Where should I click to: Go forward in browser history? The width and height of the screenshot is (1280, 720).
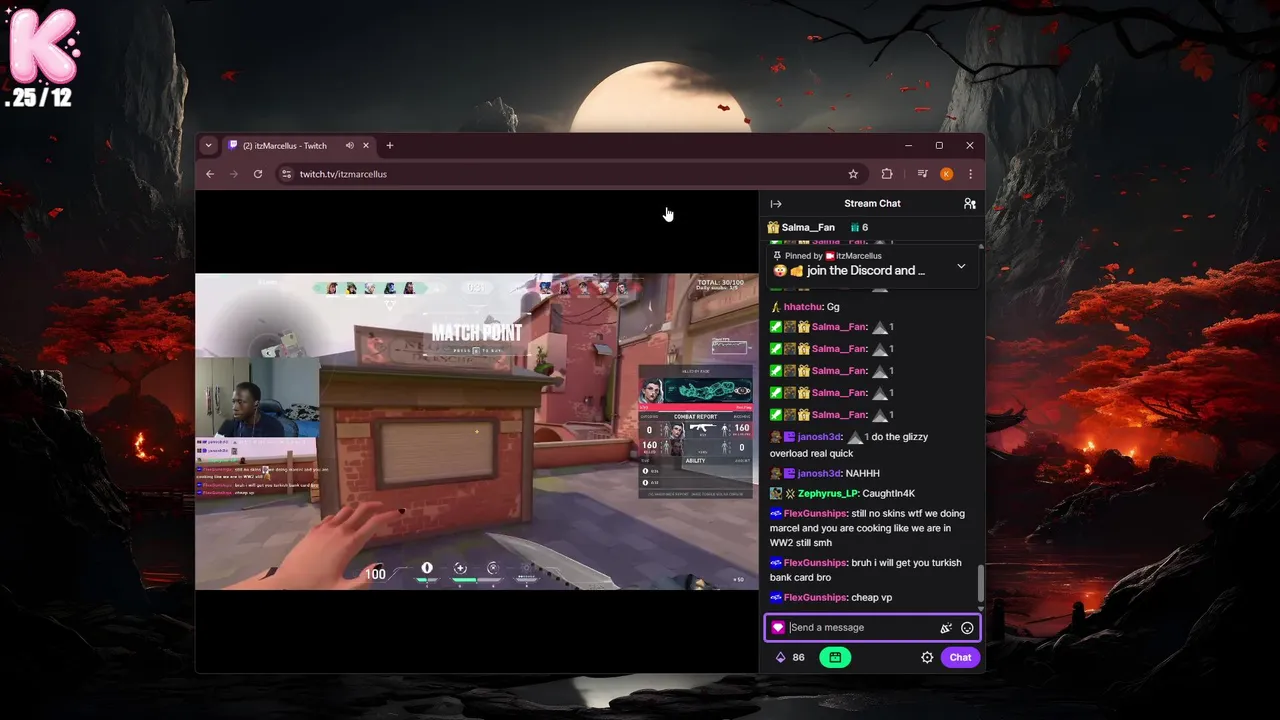point(234,174)
